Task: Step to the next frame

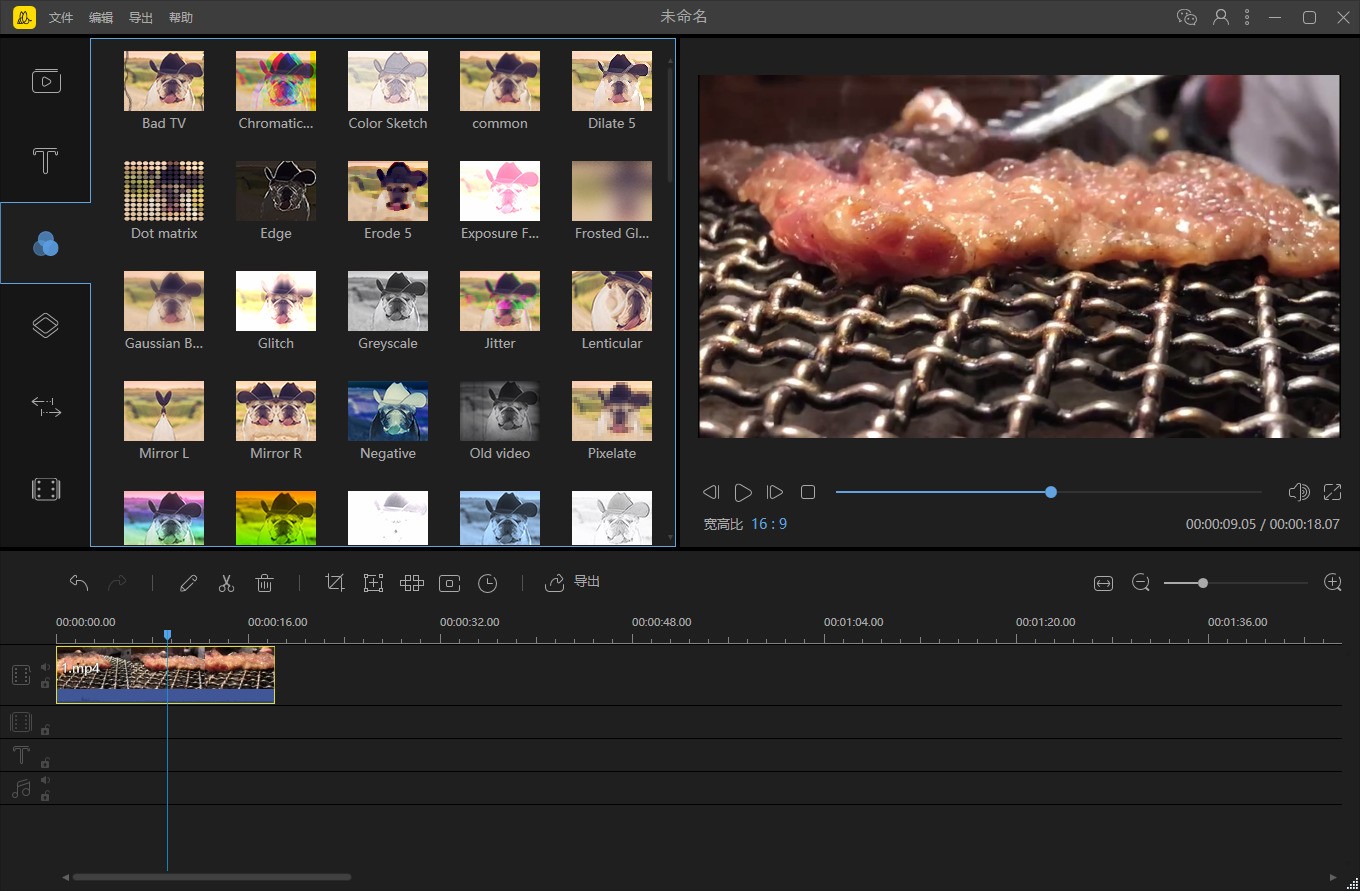Action: [x=775, y=492]
